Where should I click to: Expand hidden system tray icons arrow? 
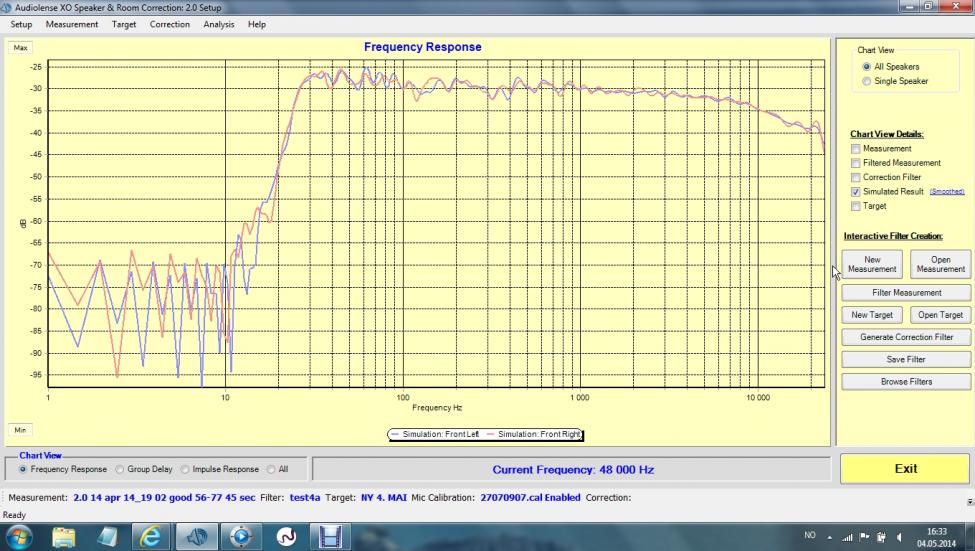coord(829,537)
